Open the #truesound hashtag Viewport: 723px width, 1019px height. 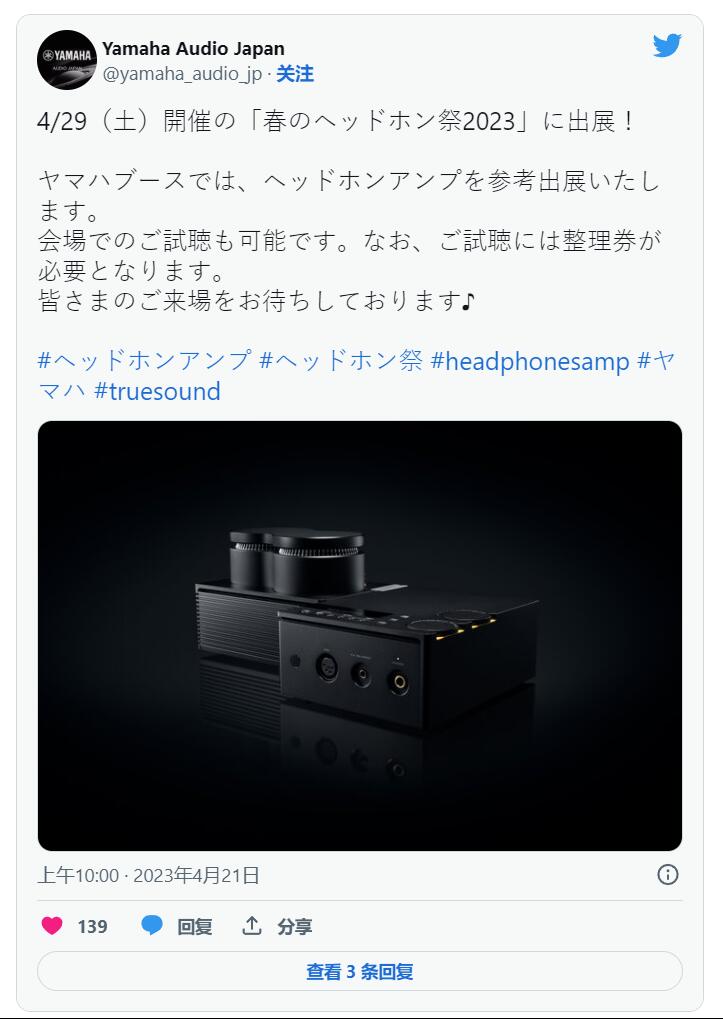tap(157, 391)
